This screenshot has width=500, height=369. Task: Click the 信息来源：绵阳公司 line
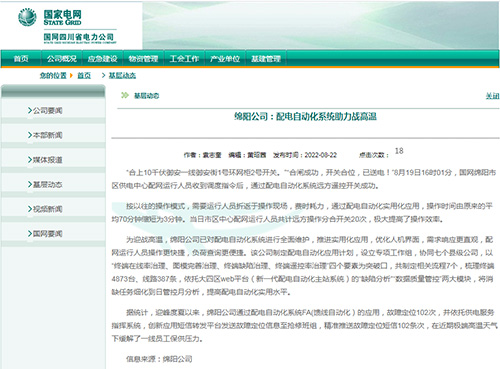[159, 359]
